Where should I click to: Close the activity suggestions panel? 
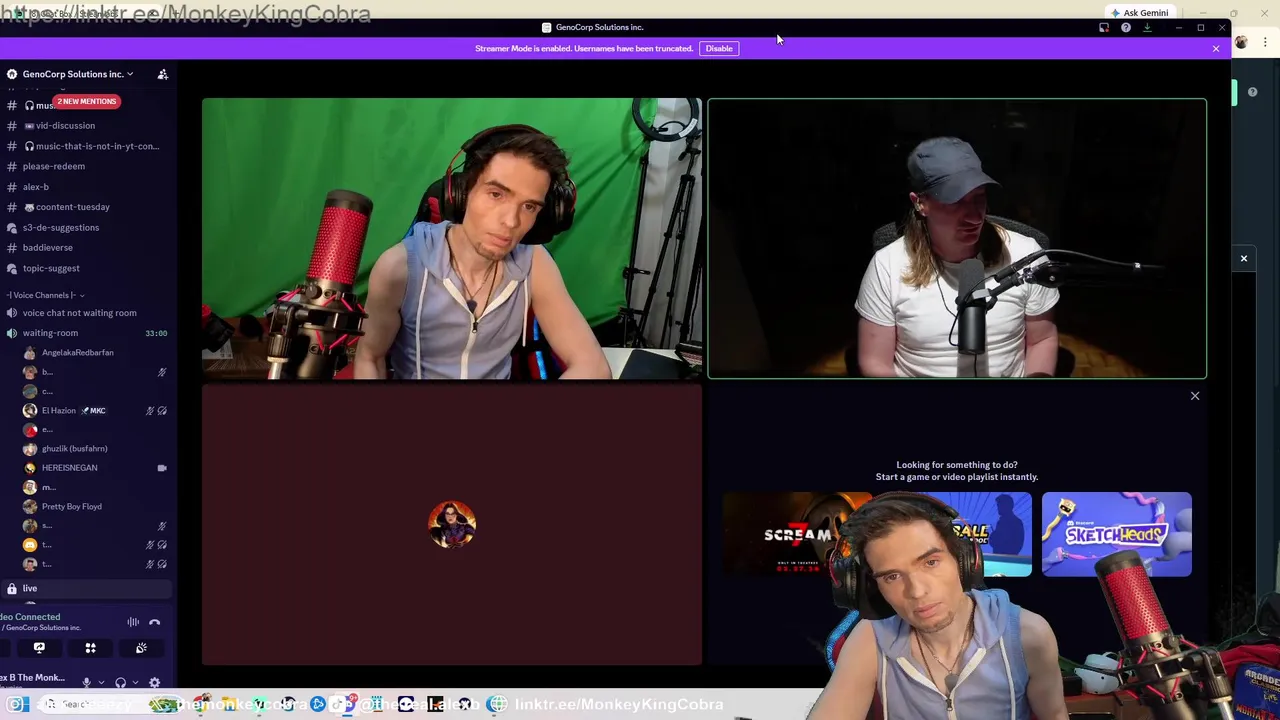click(1195, 396)
